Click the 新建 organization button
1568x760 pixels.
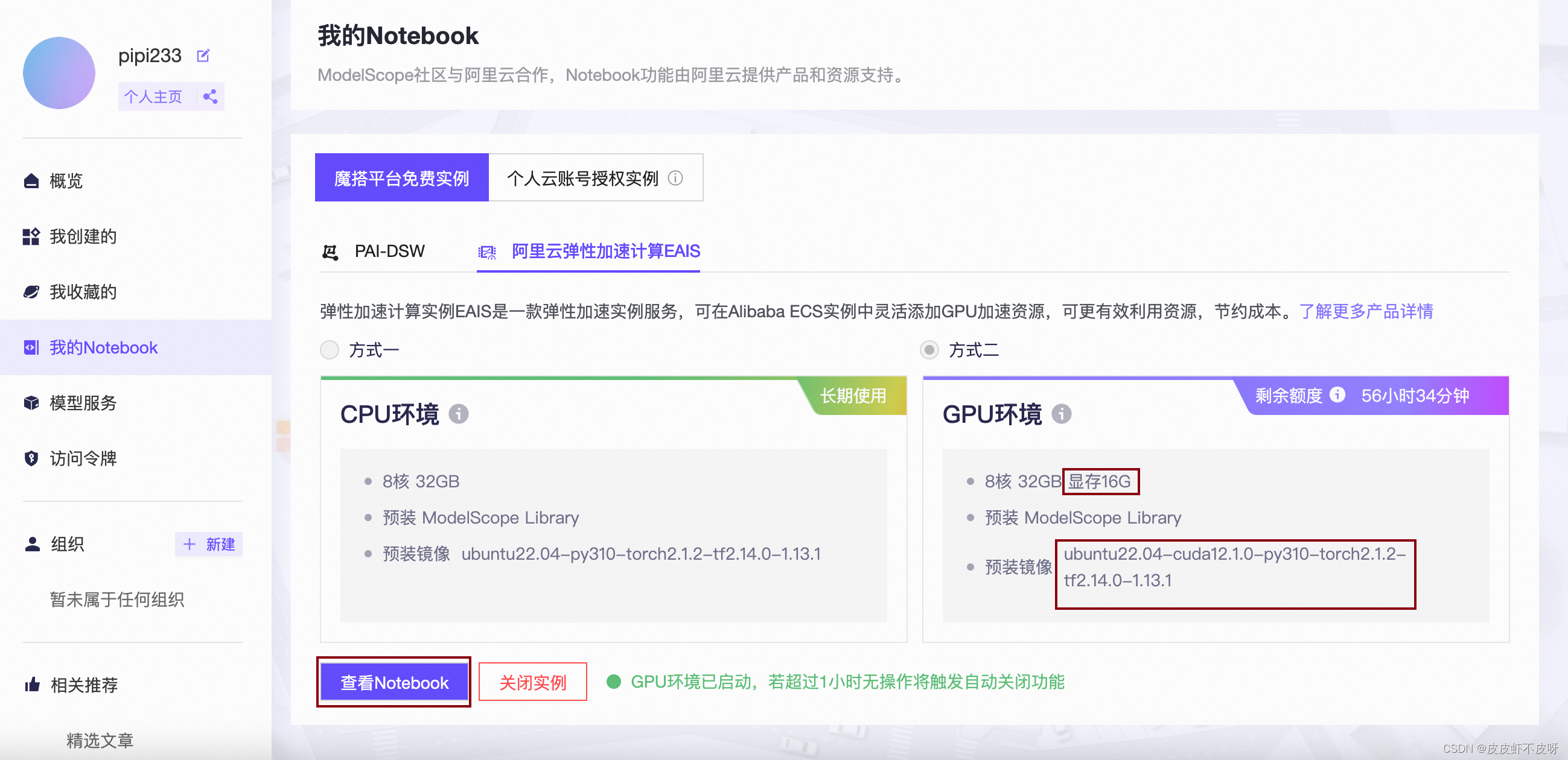point(209,544)
